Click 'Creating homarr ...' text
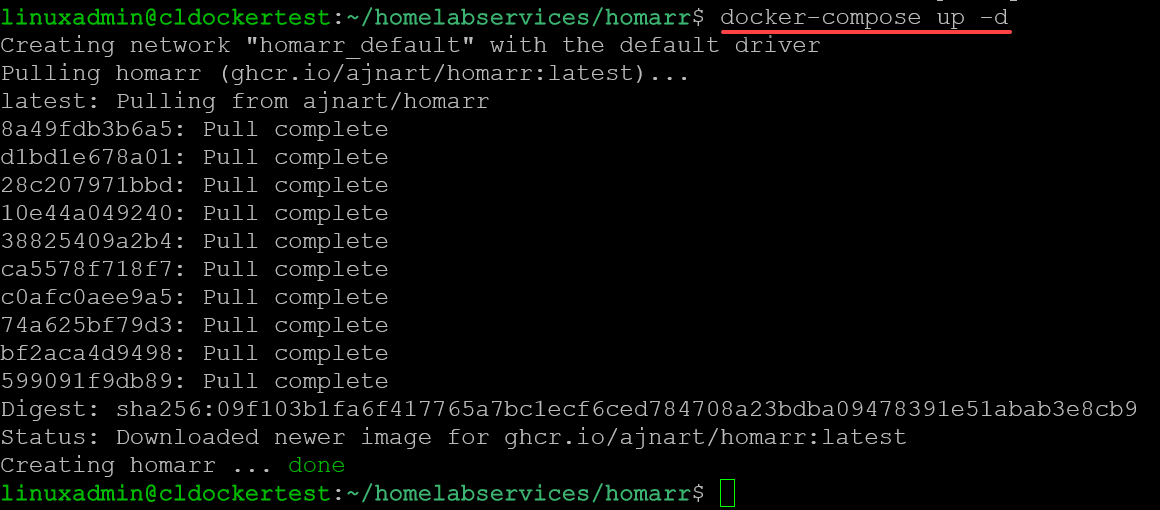The height and width of the screenshot is (510, 1160). click(x=136, y=465)
